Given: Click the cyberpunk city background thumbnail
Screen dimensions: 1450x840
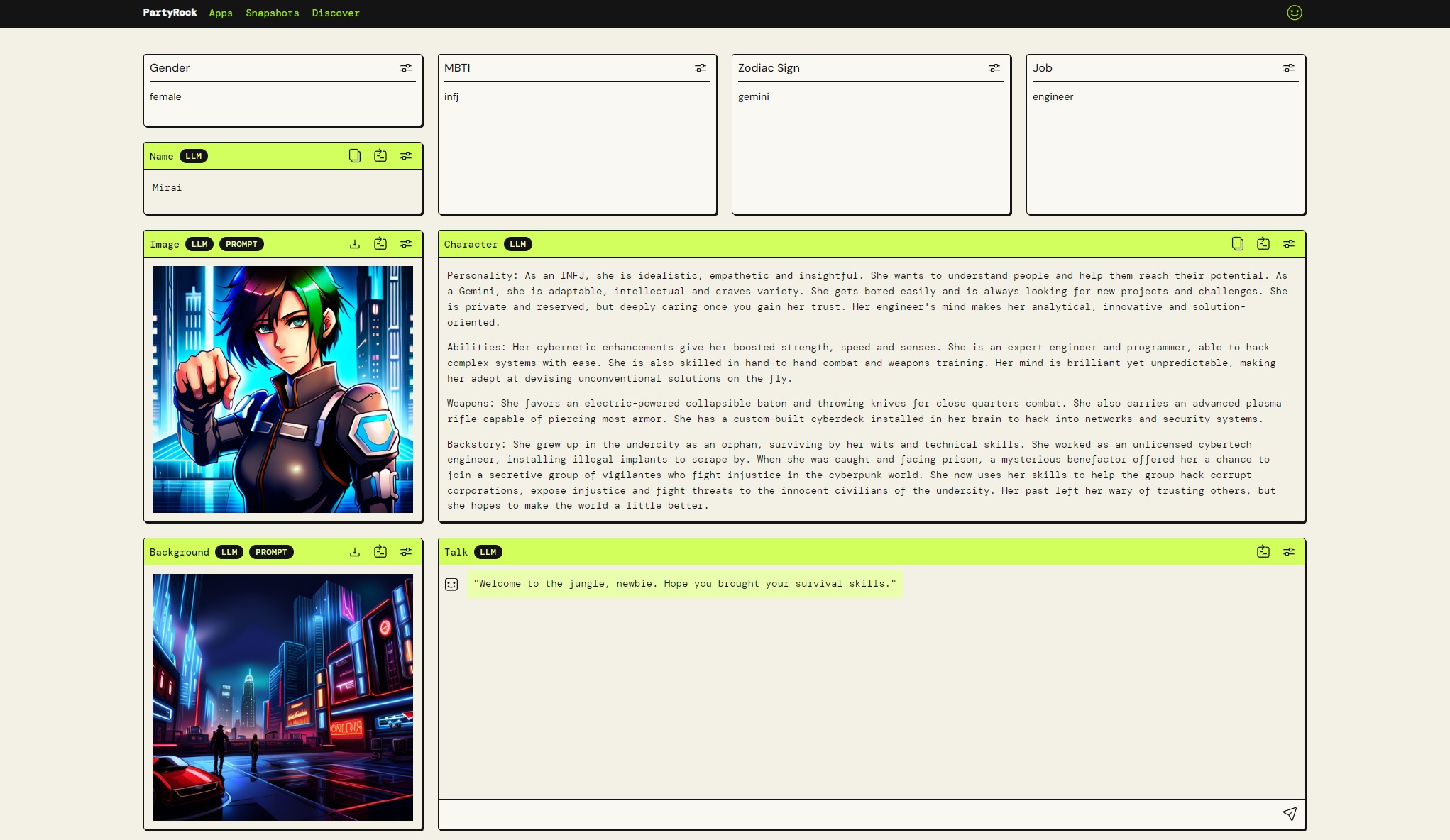Looking at the screenshot, I should [282, 697].
